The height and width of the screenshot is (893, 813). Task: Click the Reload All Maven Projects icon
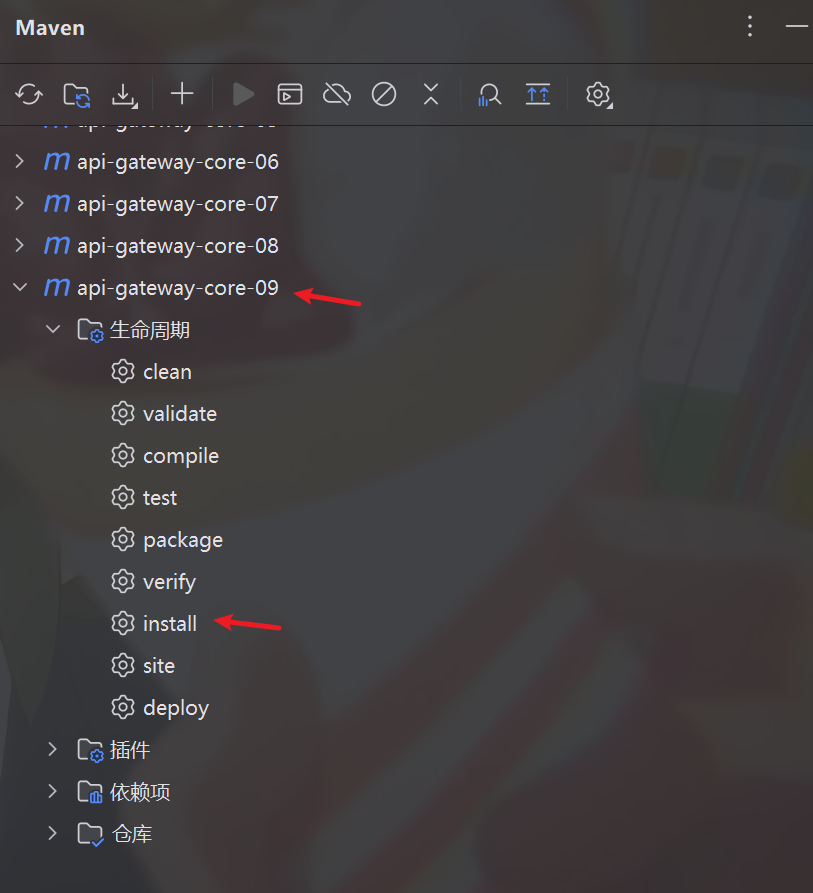point(29,94)
